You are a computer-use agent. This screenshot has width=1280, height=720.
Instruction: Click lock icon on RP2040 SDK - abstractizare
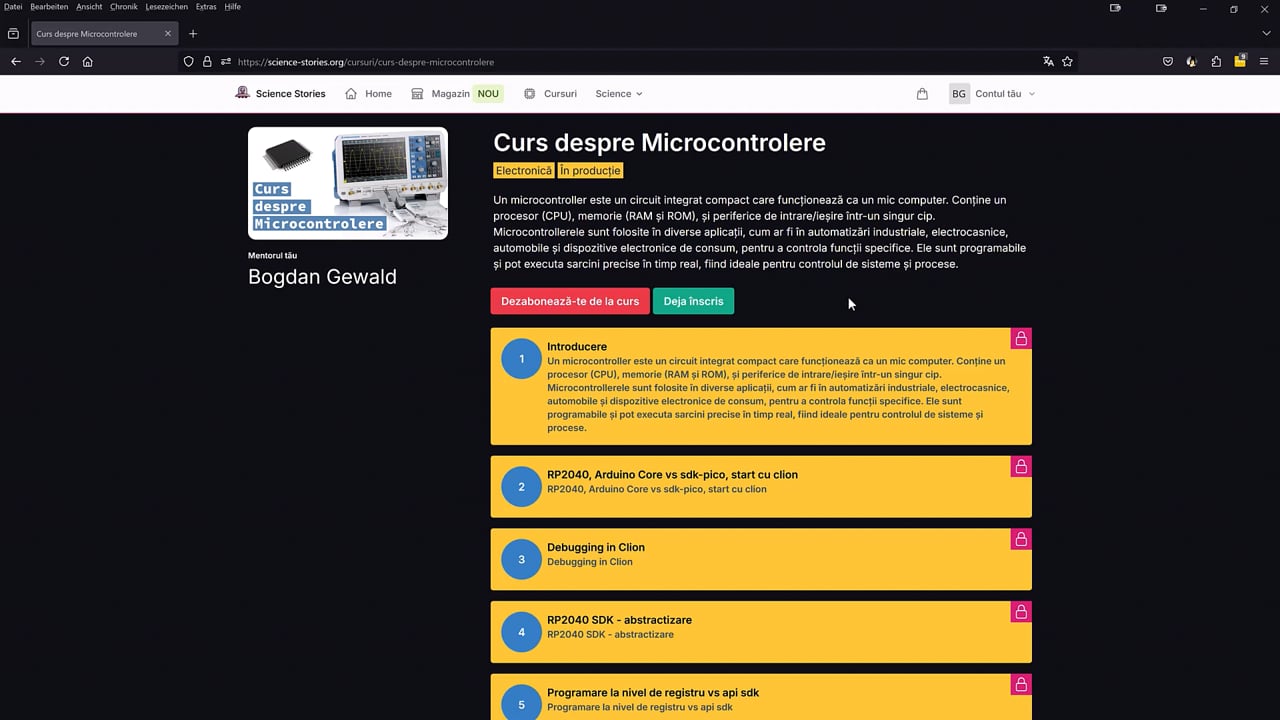(x=1021, y=612)
